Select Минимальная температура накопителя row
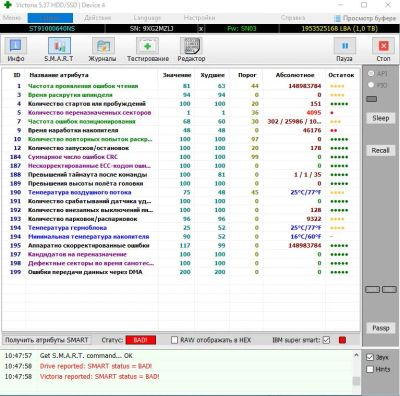 coord(181,237)
